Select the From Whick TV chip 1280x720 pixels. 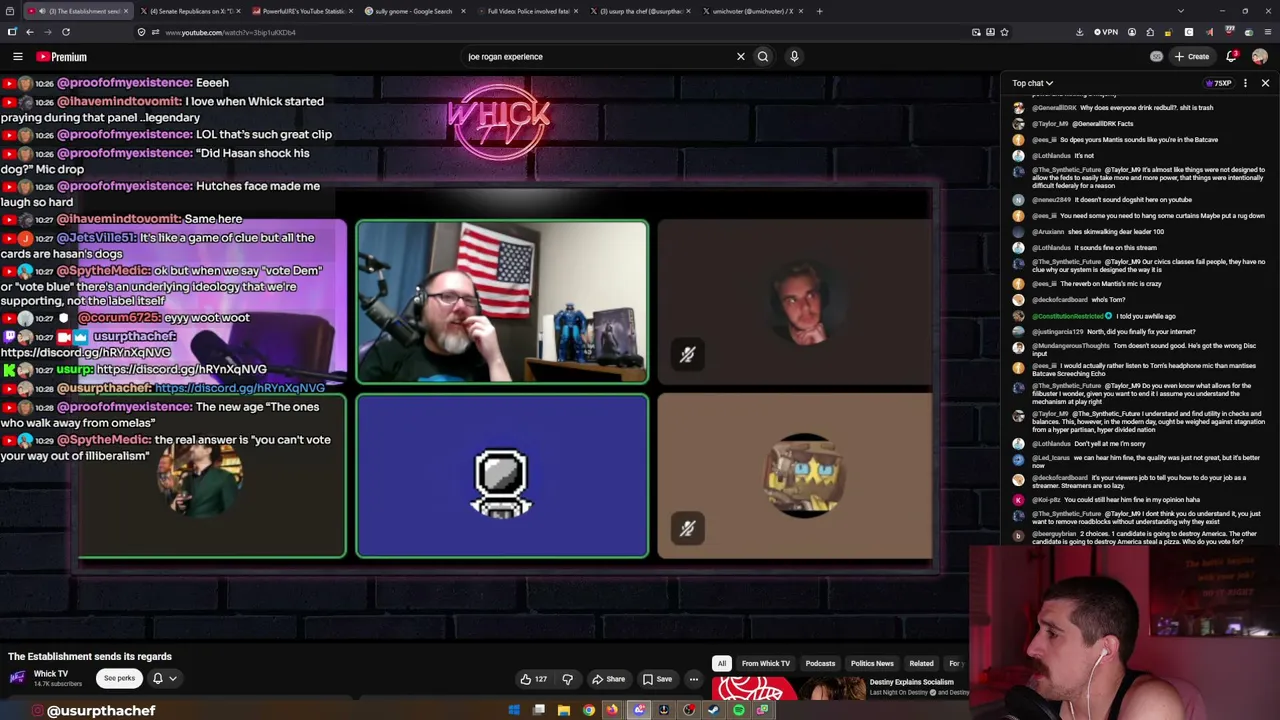(766, 663)
